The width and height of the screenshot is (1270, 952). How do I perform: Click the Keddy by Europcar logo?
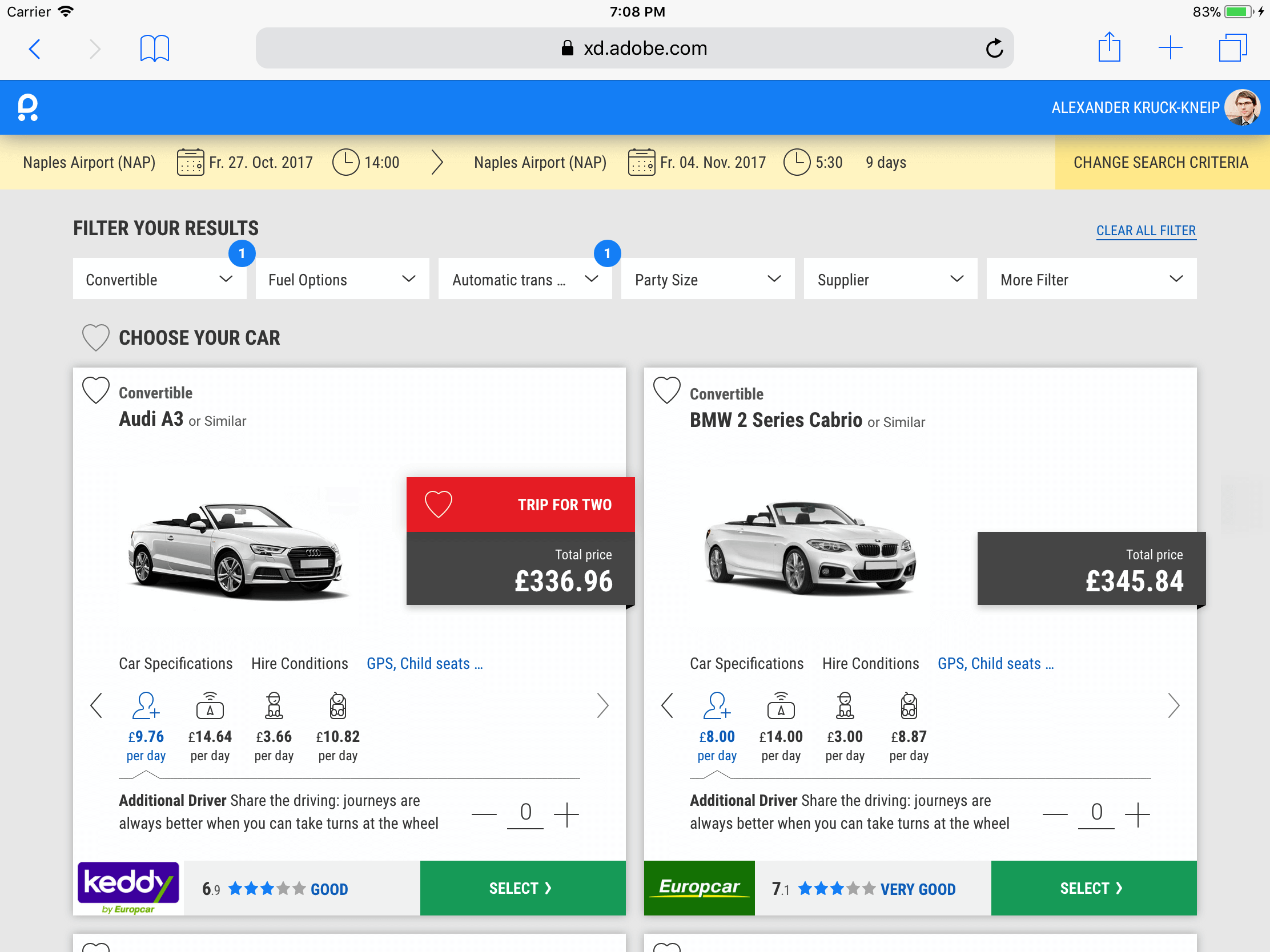pos(128,888)
